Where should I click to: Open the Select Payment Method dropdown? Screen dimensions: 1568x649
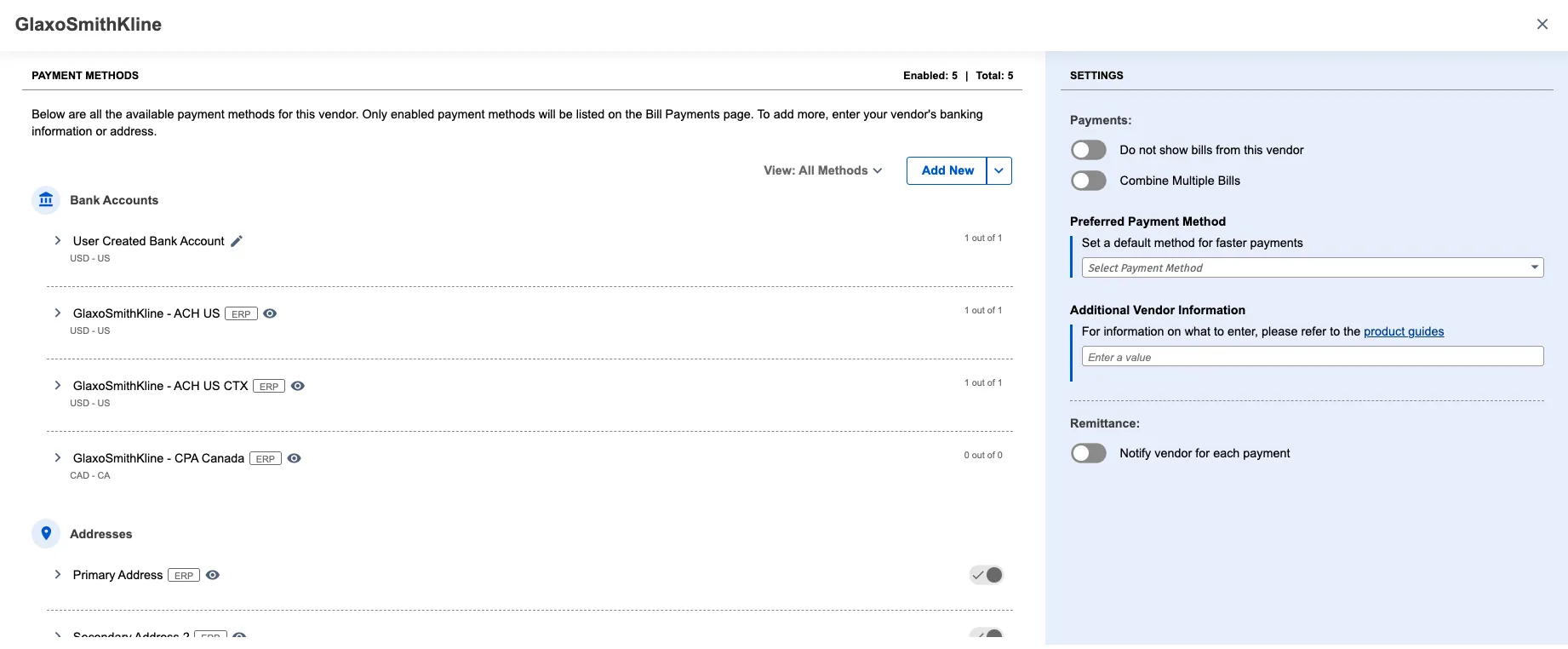coord(1313,267)
